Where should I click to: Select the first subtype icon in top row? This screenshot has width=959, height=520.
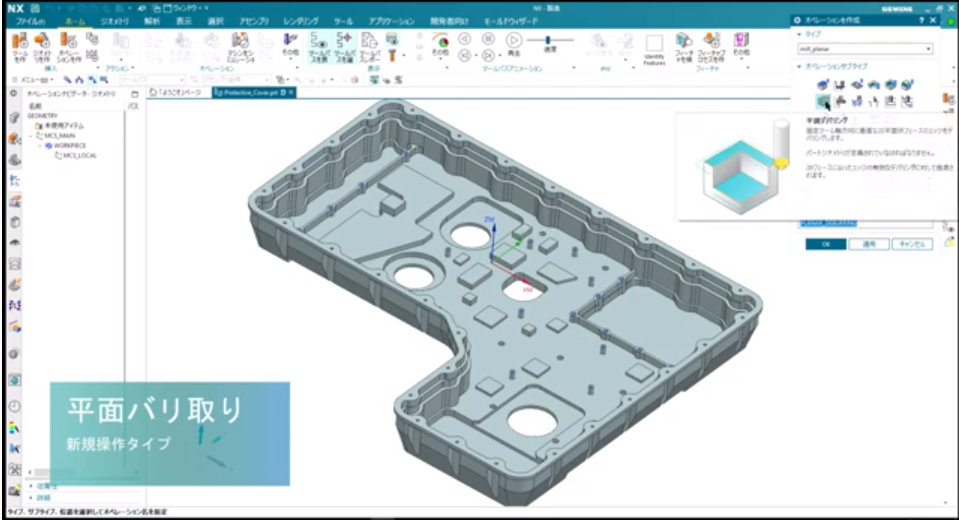point(823,84)
